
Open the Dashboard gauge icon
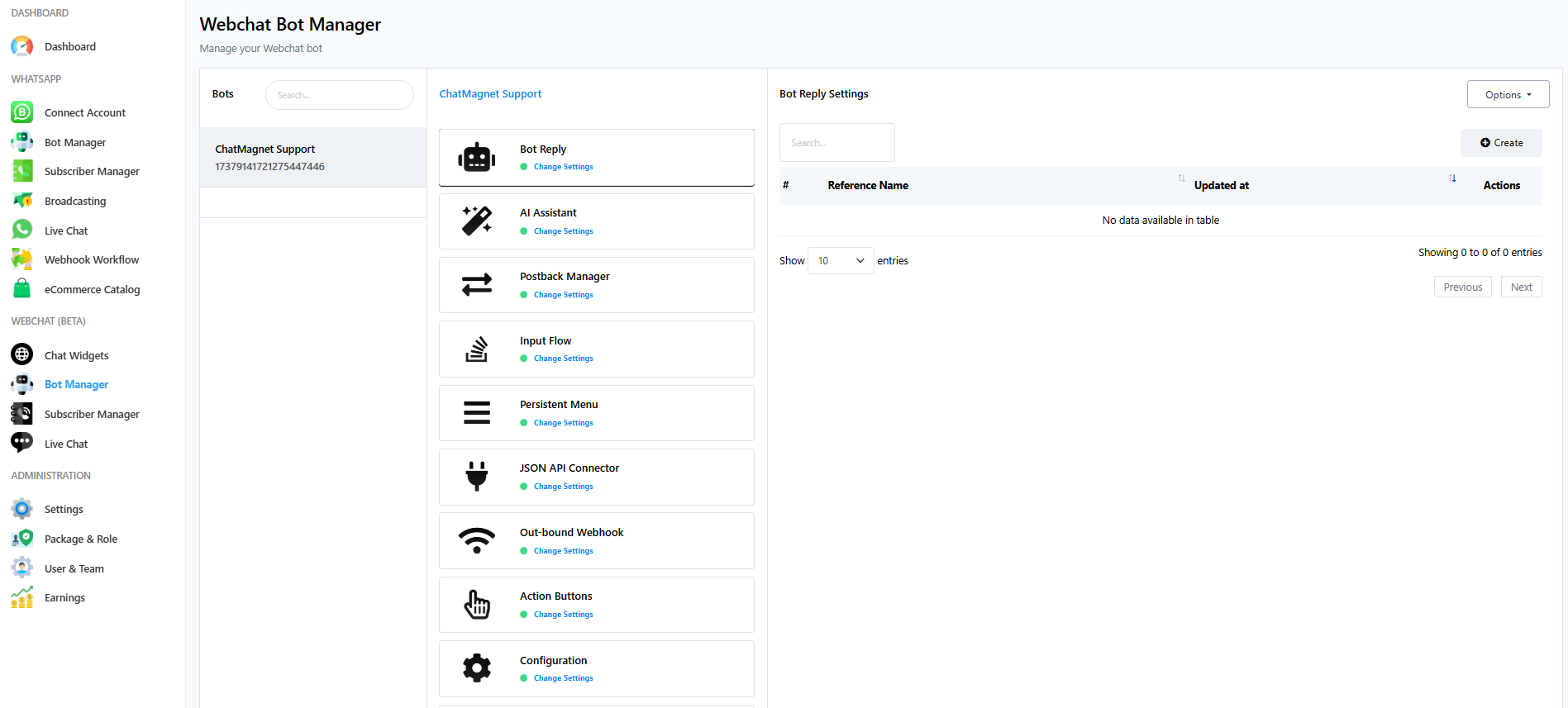click(22, 46)
